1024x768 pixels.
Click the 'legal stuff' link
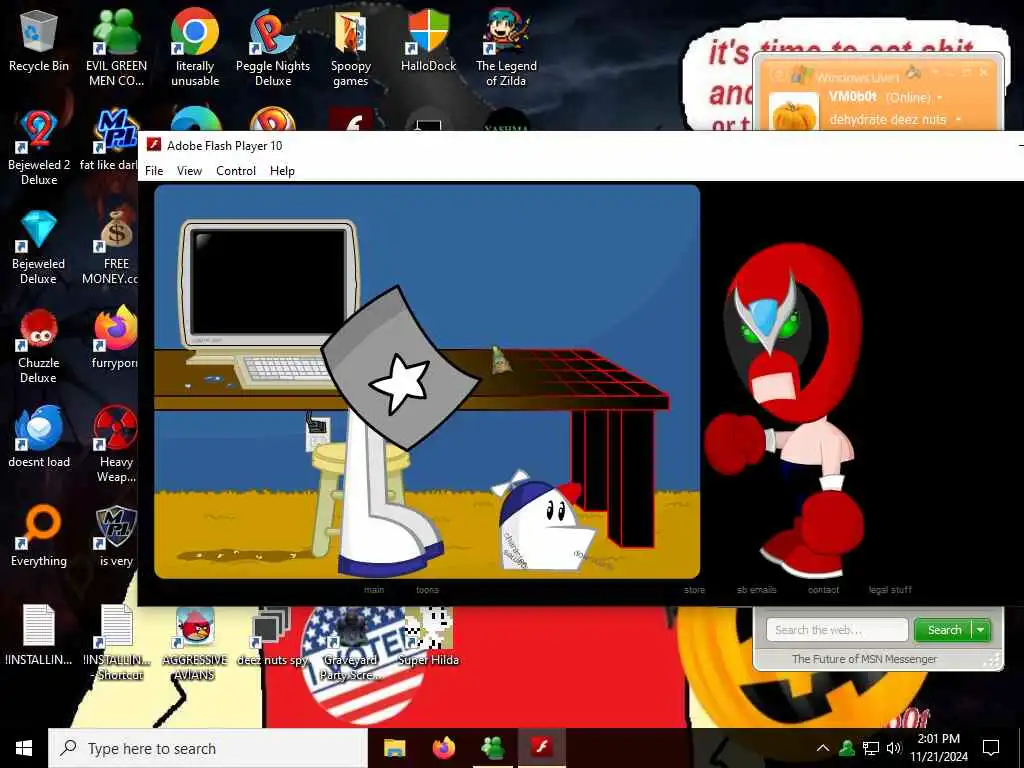890,590
